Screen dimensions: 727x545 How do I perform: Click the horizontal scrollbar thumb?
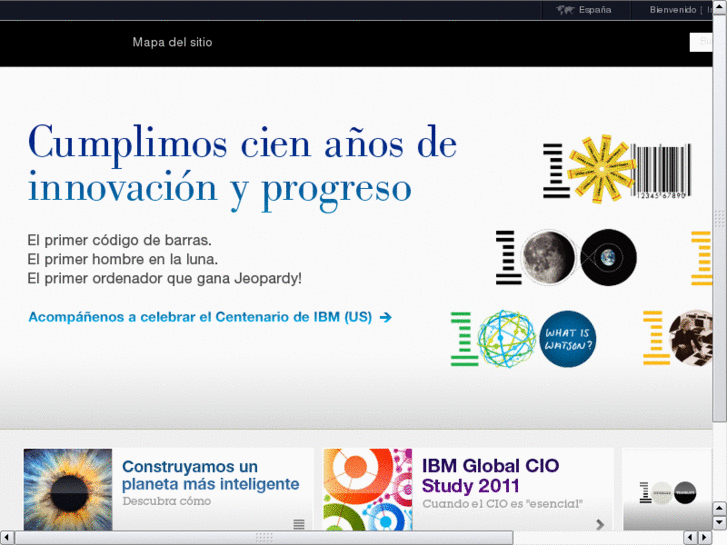(x=263, y=538)
